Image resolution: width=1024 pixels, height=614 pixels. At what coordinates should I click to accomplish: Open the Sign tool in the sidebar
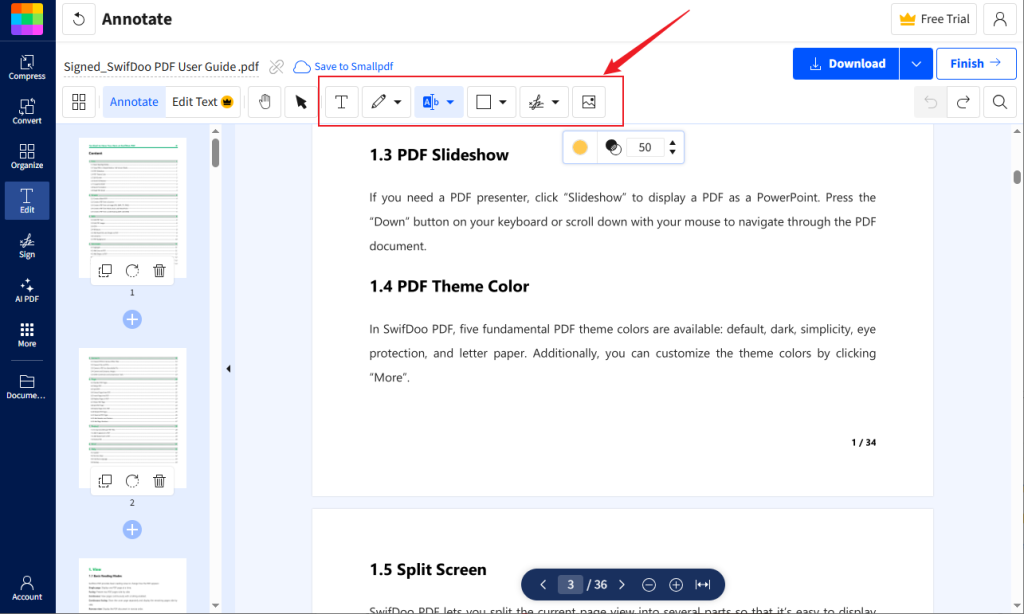click(27, 246)
